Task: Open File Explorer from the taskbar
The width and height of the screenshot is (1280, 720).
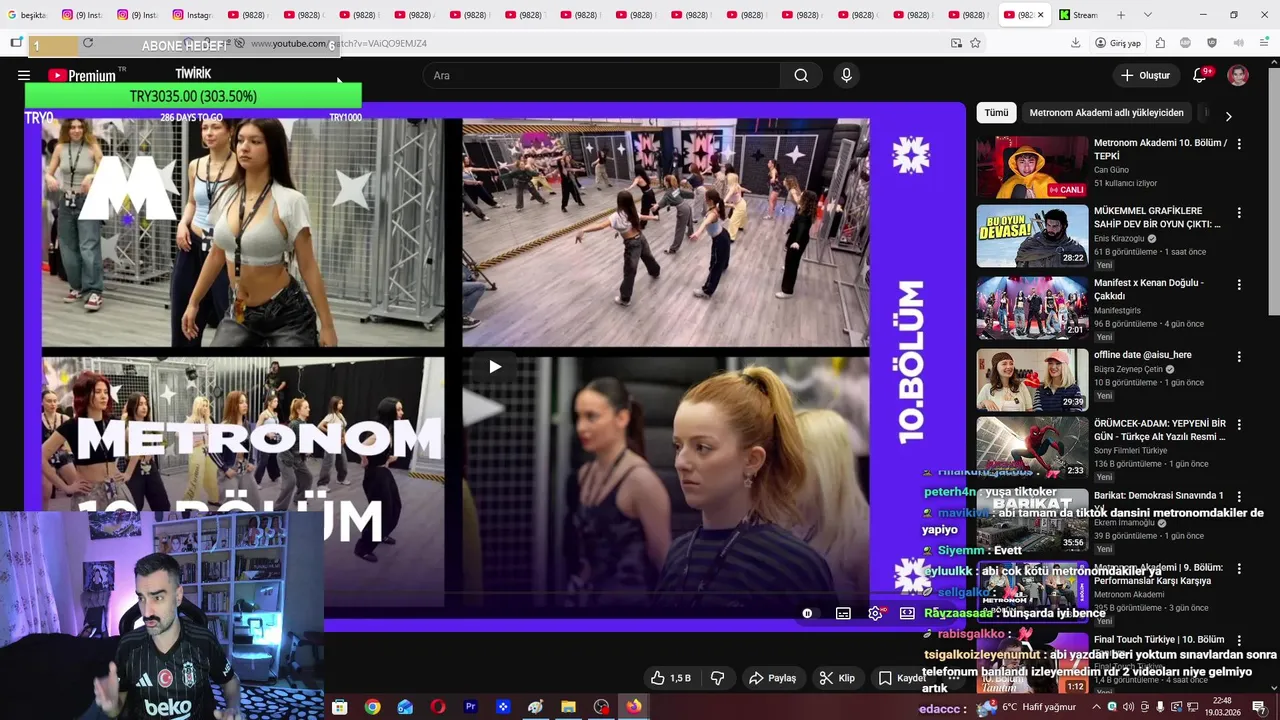Action: (x=568, y=707)
